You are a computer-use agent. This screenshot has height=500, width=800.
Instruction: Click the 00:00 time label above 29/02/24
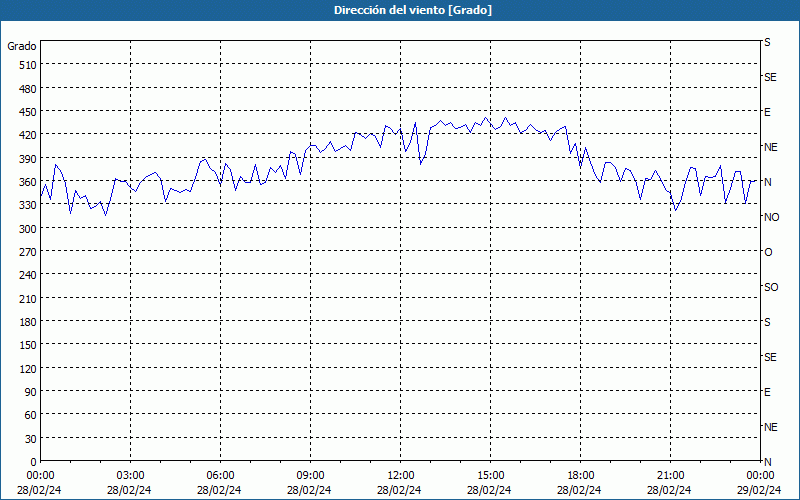pyautogui.click(x=760, y=476)
